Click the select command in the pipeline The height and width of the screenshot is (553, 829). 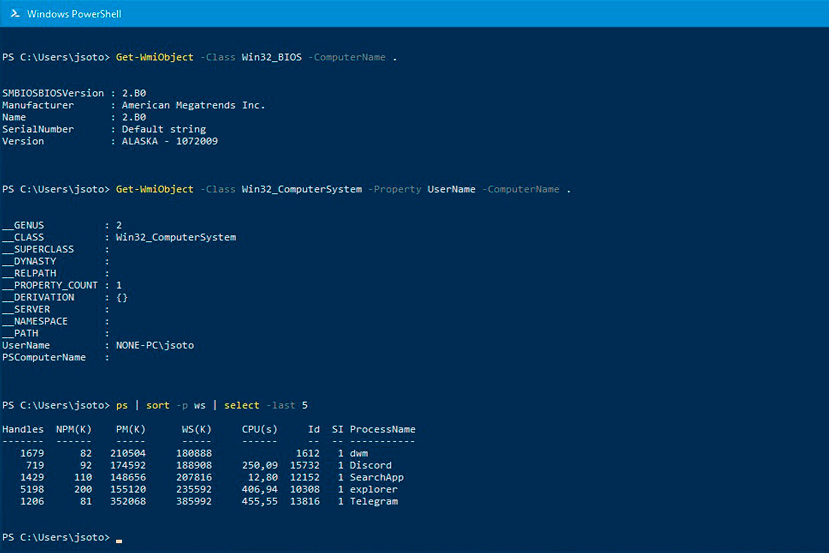(242, 405)
